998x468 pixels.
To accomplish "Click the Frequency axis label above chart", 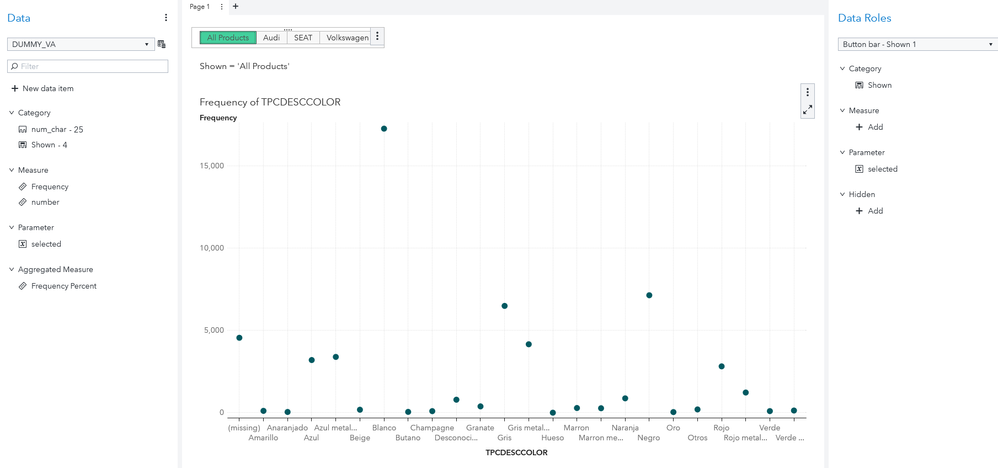I will coord(218,118).
